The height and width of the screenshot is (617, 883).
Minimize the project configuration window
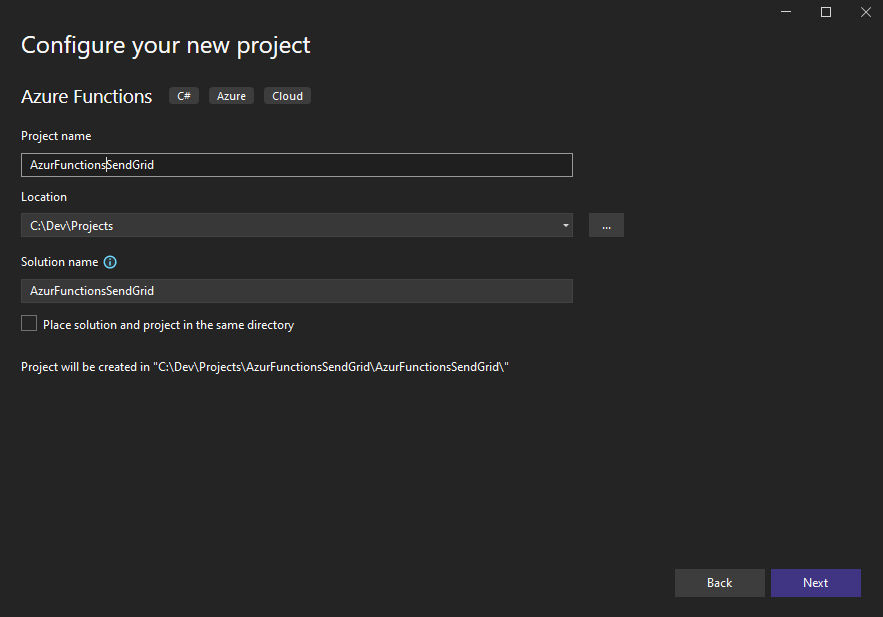point(785,12)
